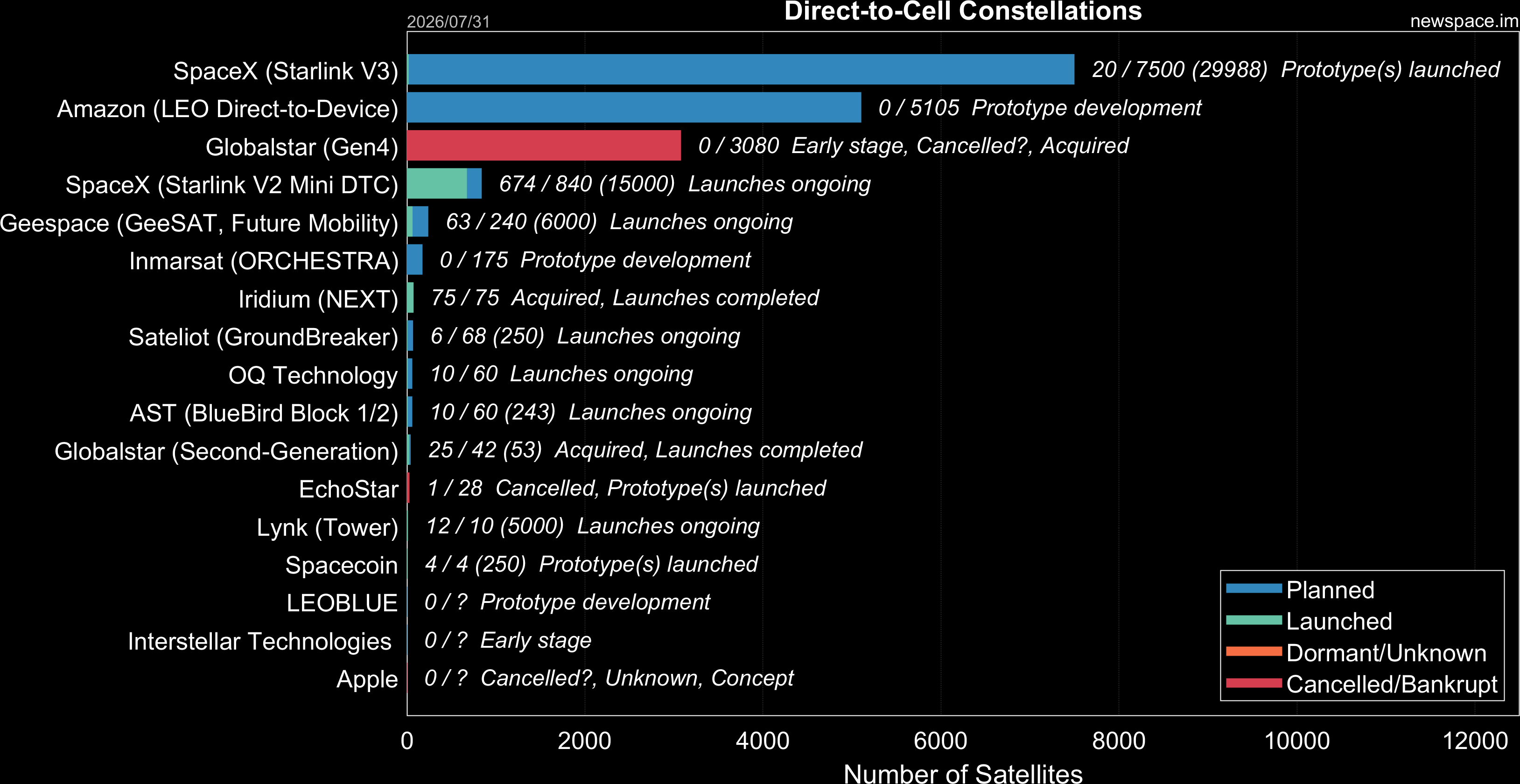
Task: Click the Cancelled/Bankrupt legend color swatch
Action: [1254, 683]
